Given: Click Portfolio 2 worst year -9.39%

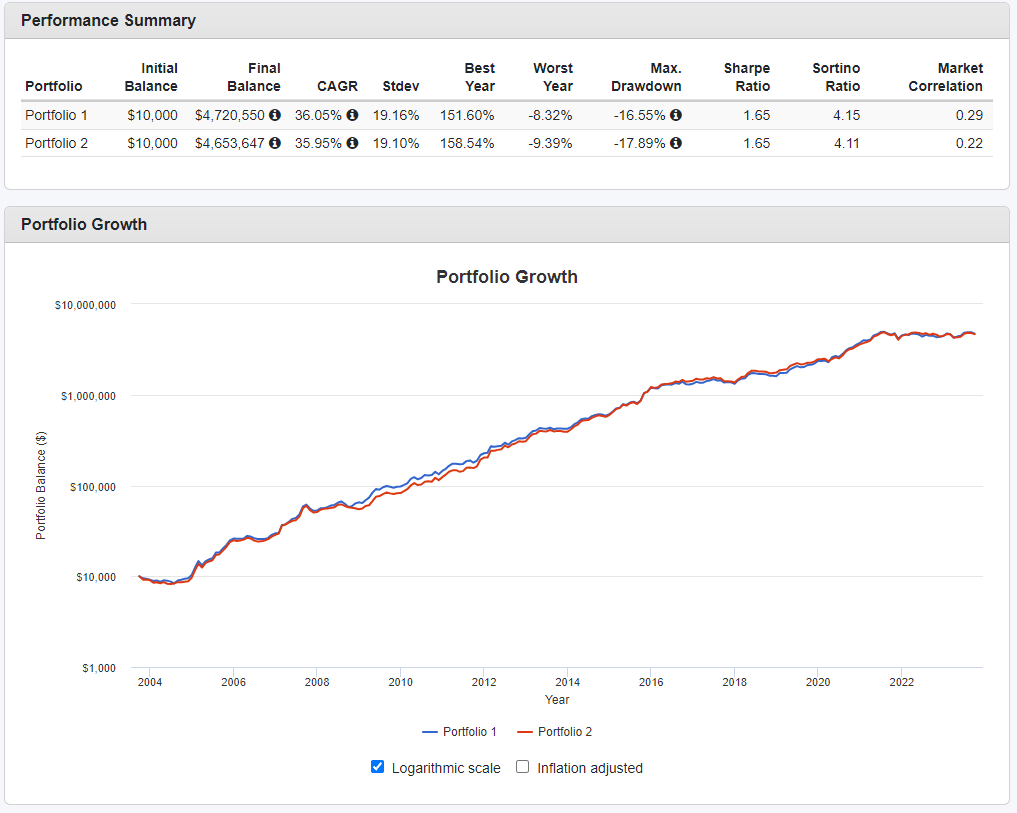Looking at the screenshot, I should [550, 143].
